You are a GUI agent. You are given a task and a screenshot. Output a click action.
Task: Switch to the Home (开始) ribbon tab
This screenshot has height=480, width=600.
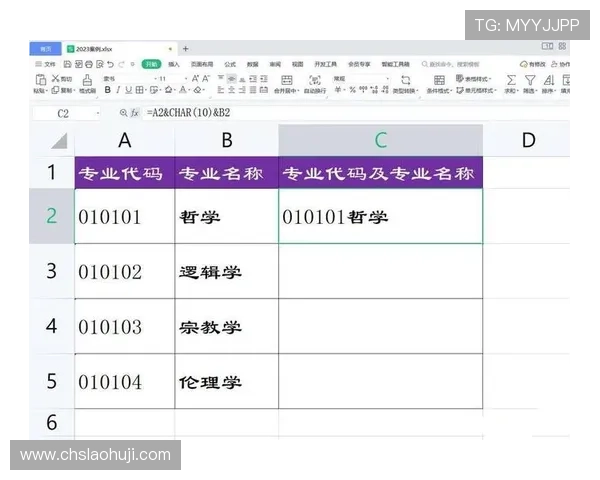152,64
